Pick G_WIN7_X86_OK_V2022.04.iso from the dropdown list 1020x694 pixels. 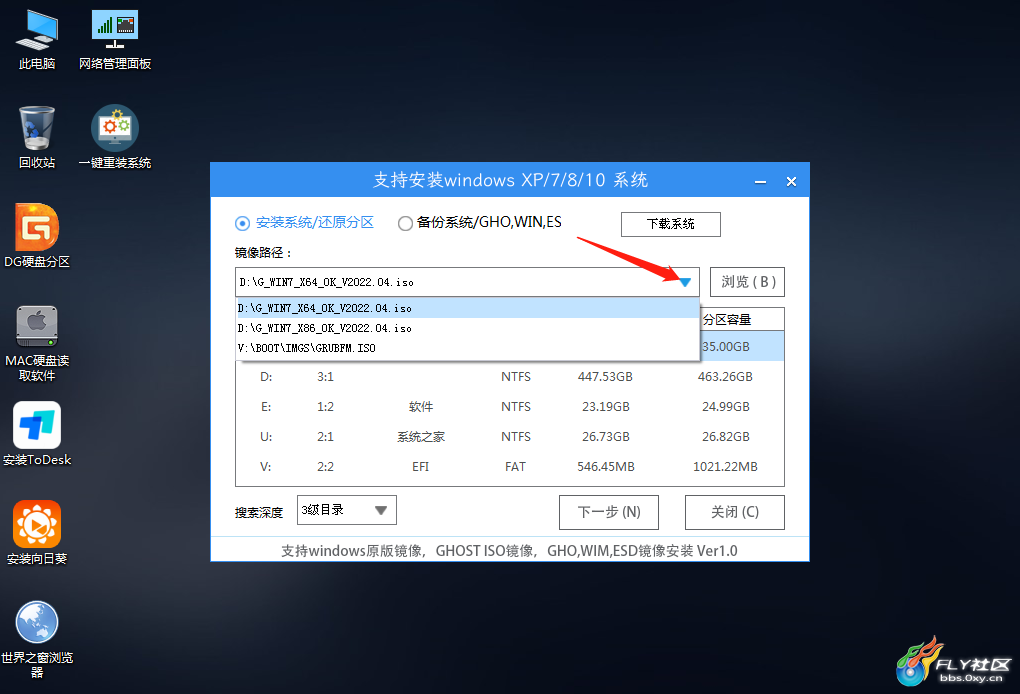click(x=467, y=328)
